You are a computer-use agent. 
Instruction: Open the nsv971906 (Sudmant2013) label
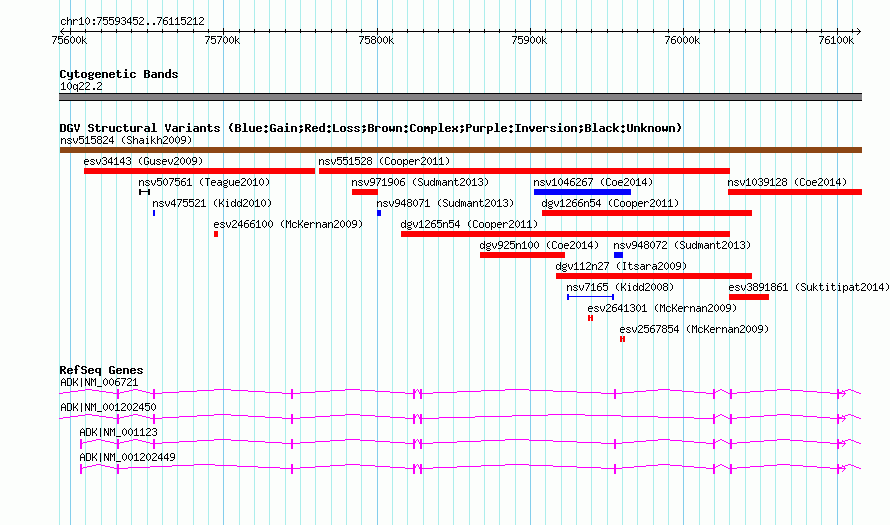[x=420, y=182]
